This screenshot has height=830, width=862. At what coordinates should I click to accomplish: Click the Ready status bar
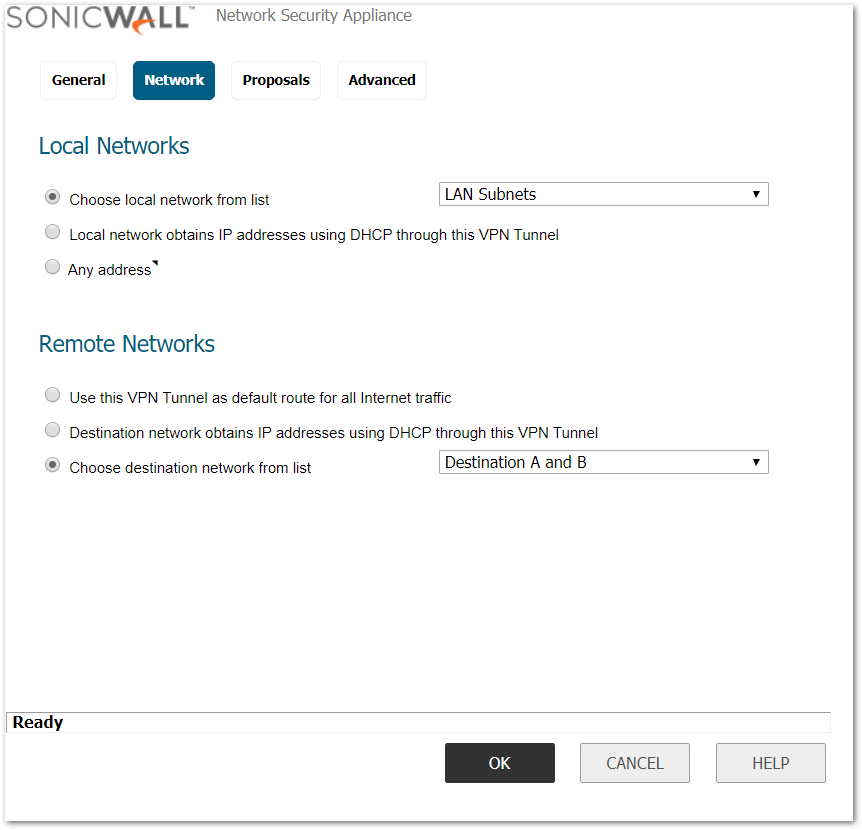pyautogui.click(x=418, y=722)
